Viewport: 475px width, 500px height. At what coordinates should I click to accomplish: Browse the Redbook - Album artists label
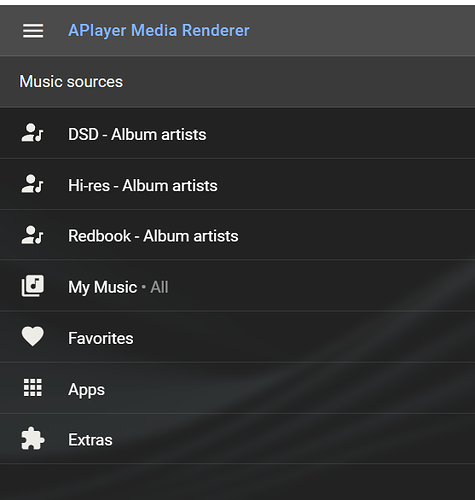(x=153, y=236)
